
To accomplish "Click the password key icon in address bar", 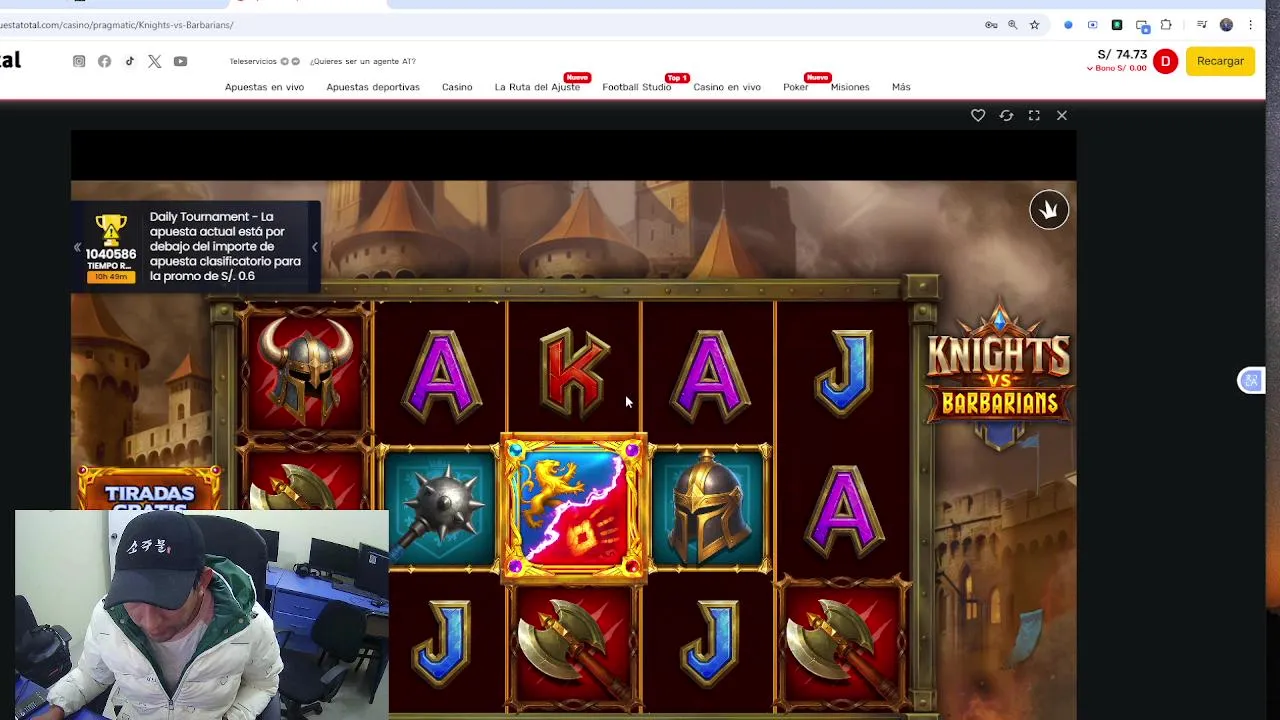I will click(991, 25).
